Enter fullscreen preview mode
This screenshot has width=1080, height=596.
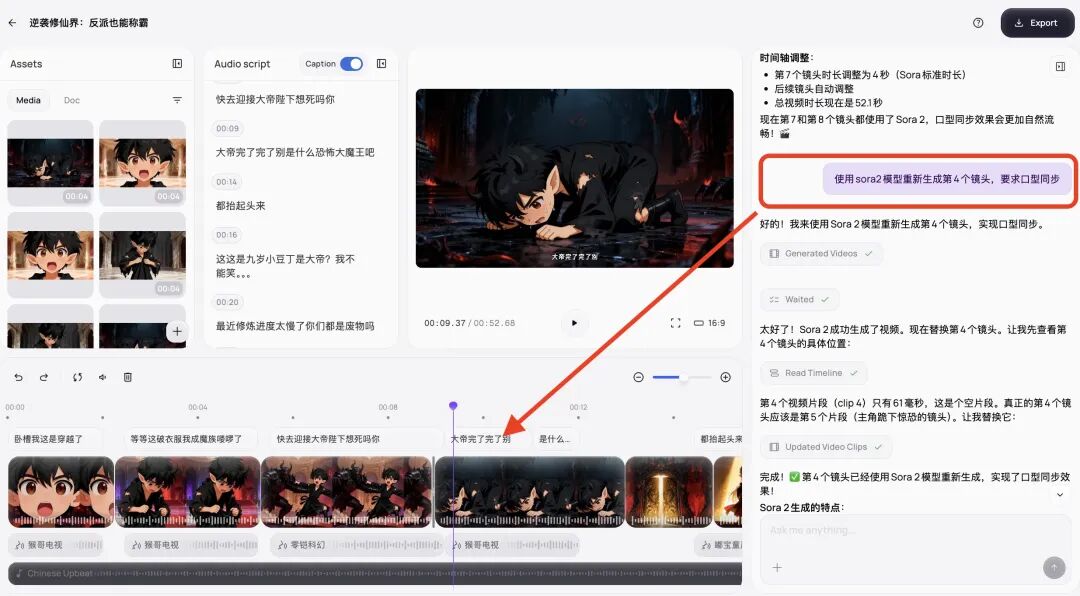[674, 323]
